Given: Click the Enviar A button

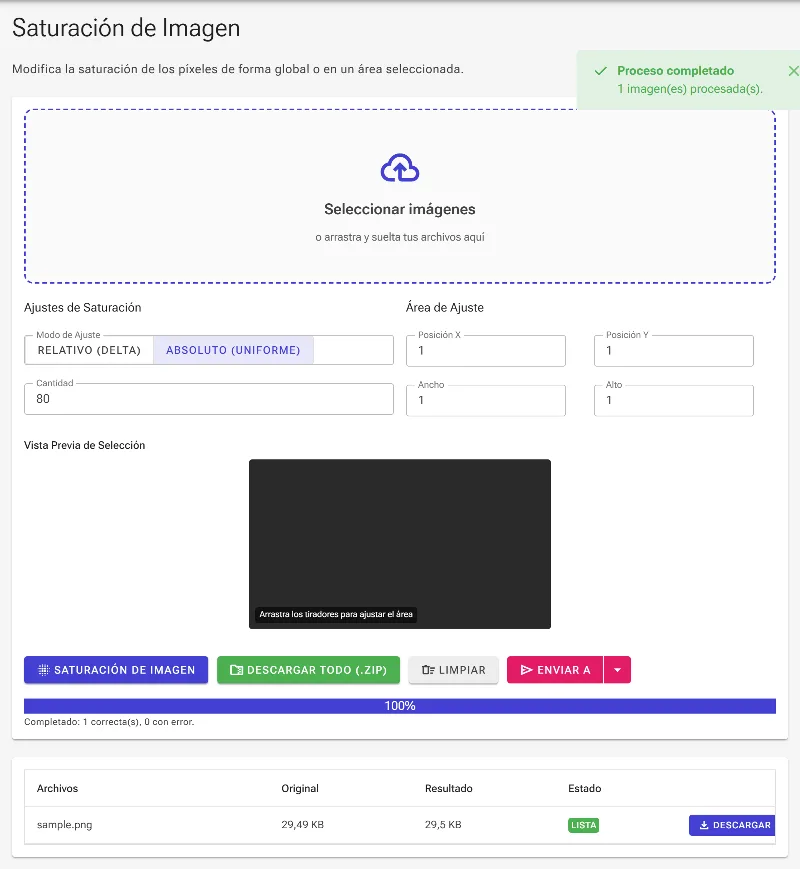Looking at the screenshot, I should tap(555, 669).
